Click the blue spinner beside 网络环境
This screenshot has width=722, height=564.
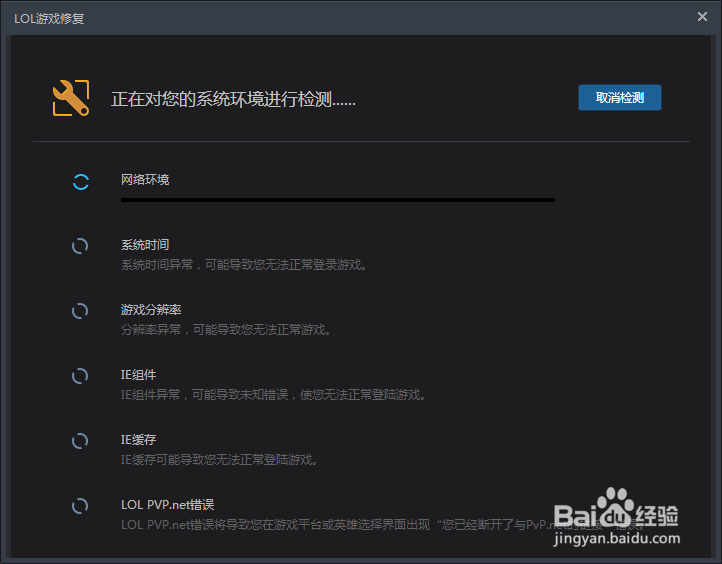pyautogui.click(x=81, y=182)
